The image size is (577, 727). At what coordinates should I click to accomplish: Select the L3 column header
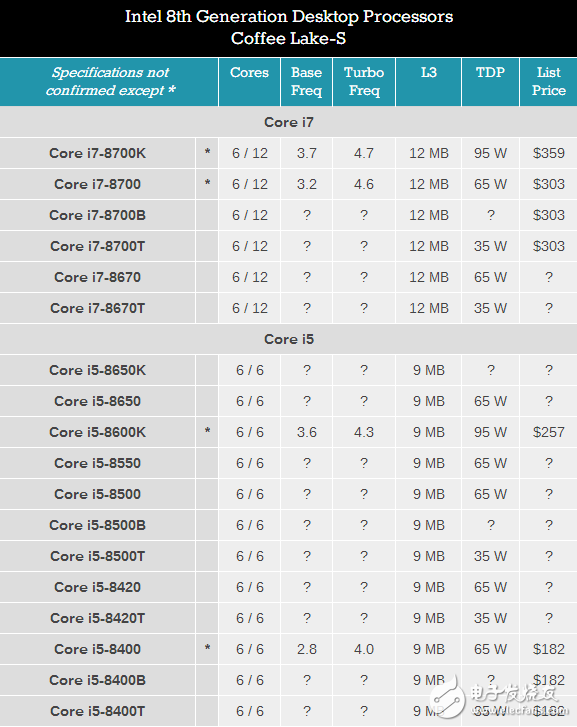point(429,72)
